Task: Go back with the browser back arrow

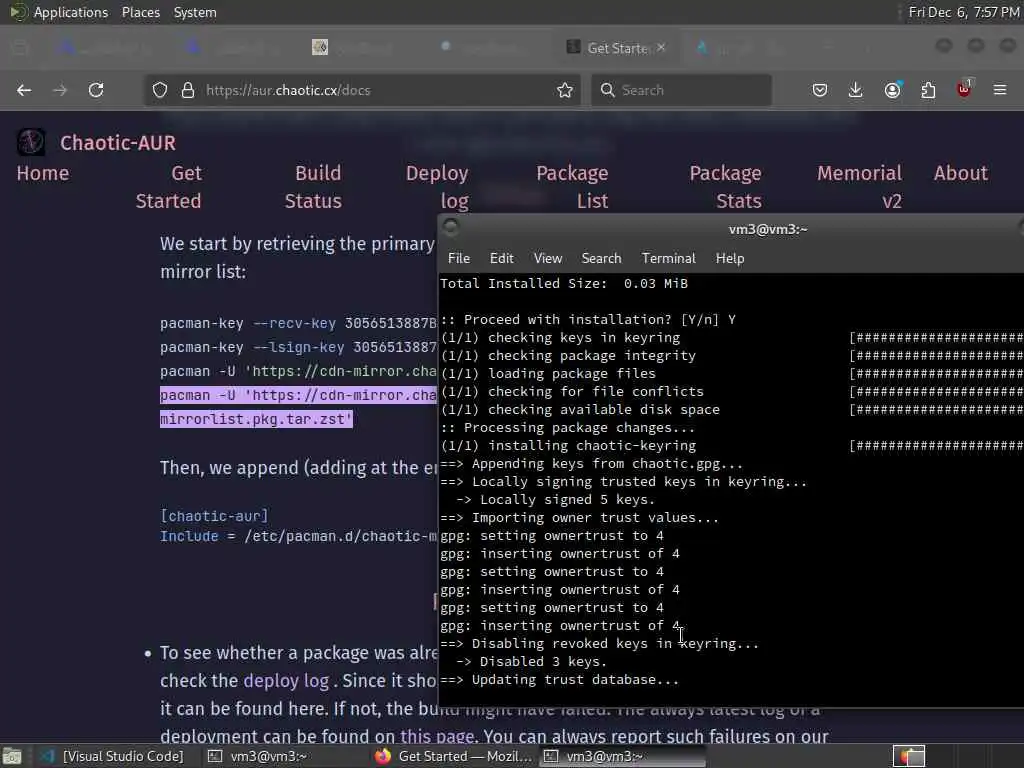Action: click(x=24, y=90)
